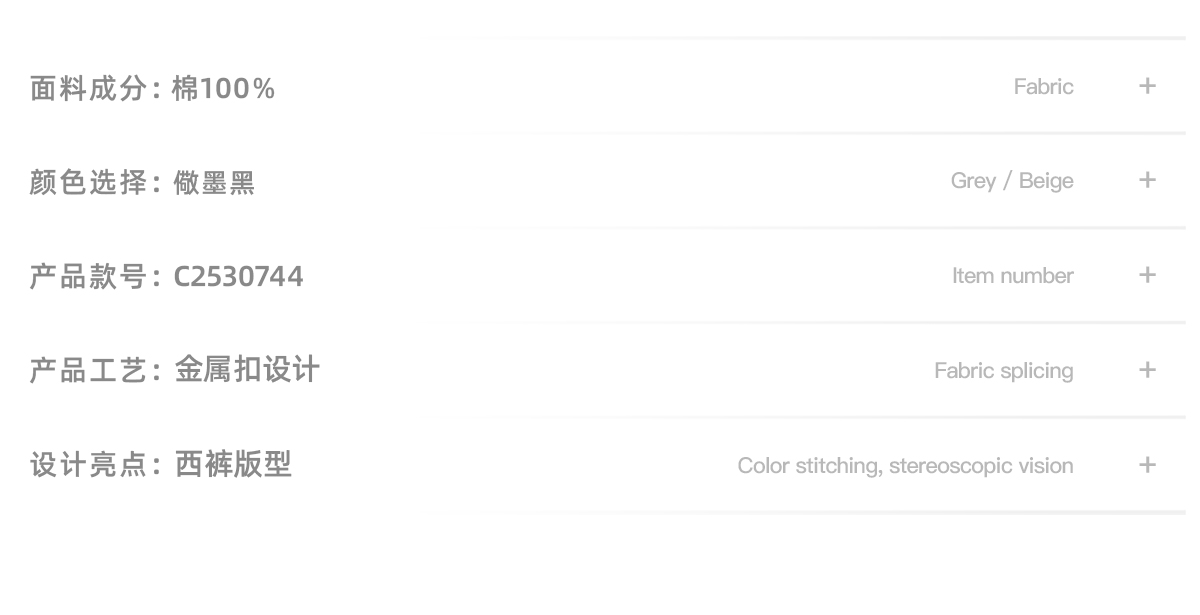The height and width of the screenshot is (615, 1200).
Task: Click the 做墨黑 color value
Action: coord(214,183)
